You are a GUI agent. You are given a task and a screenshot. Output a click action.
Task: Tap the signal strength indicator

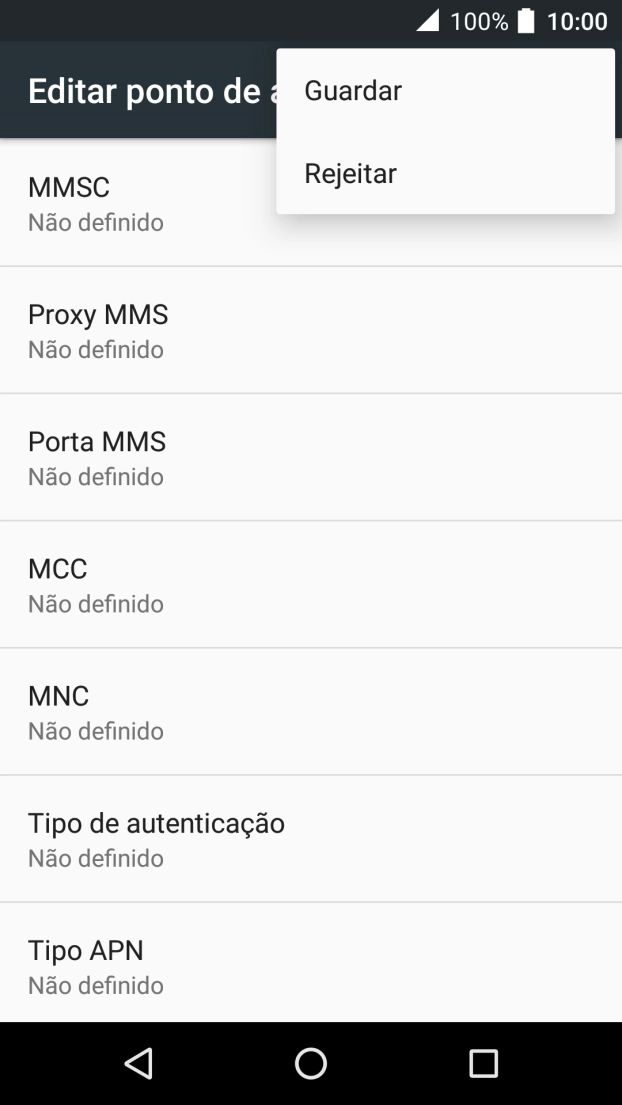[430, 20]
